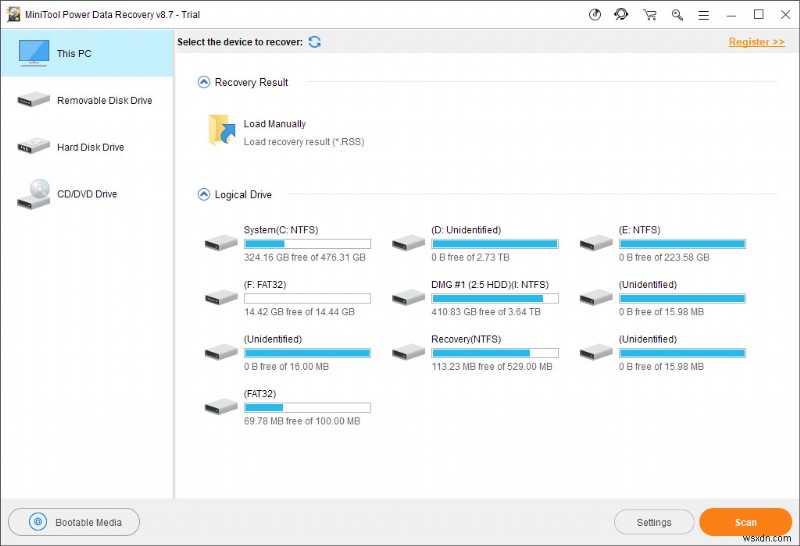This screenshot has height=546, width=800.
Task: Click the support chat icon in title bar
Action: click(x=621, y=14)
